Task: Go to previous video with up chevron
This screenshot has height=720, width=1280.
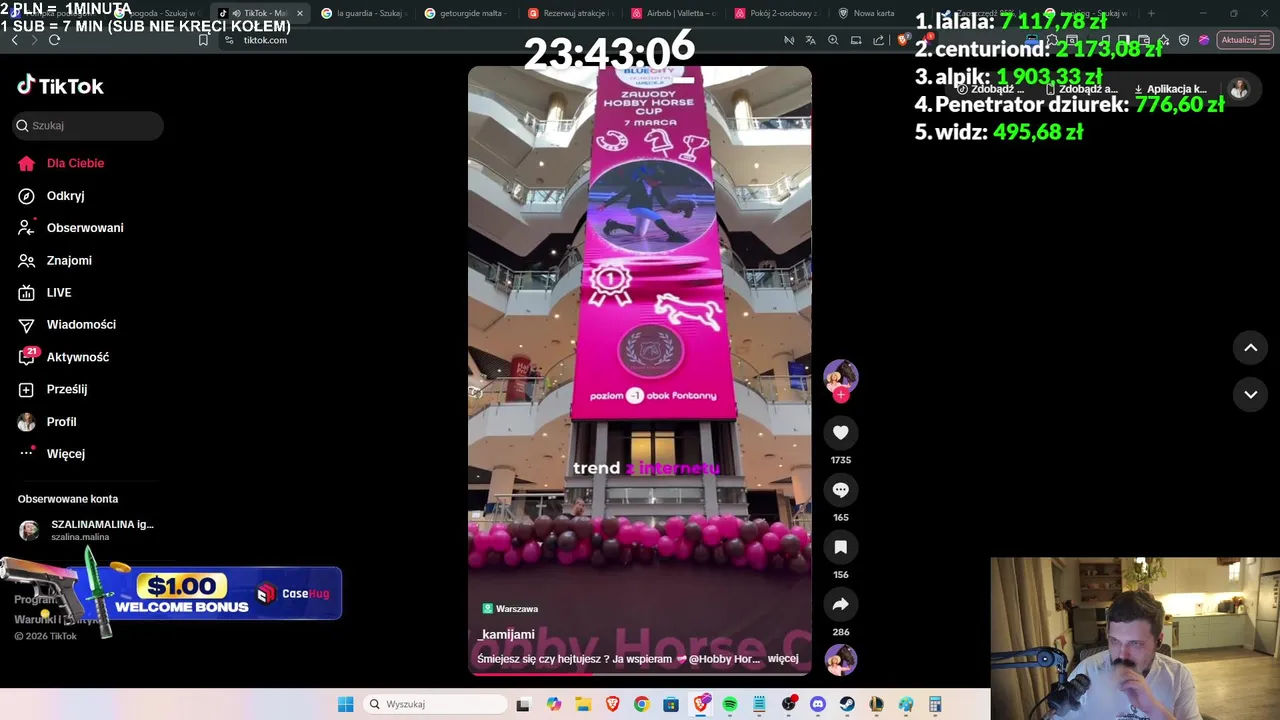Action: tap(1250, 347)
